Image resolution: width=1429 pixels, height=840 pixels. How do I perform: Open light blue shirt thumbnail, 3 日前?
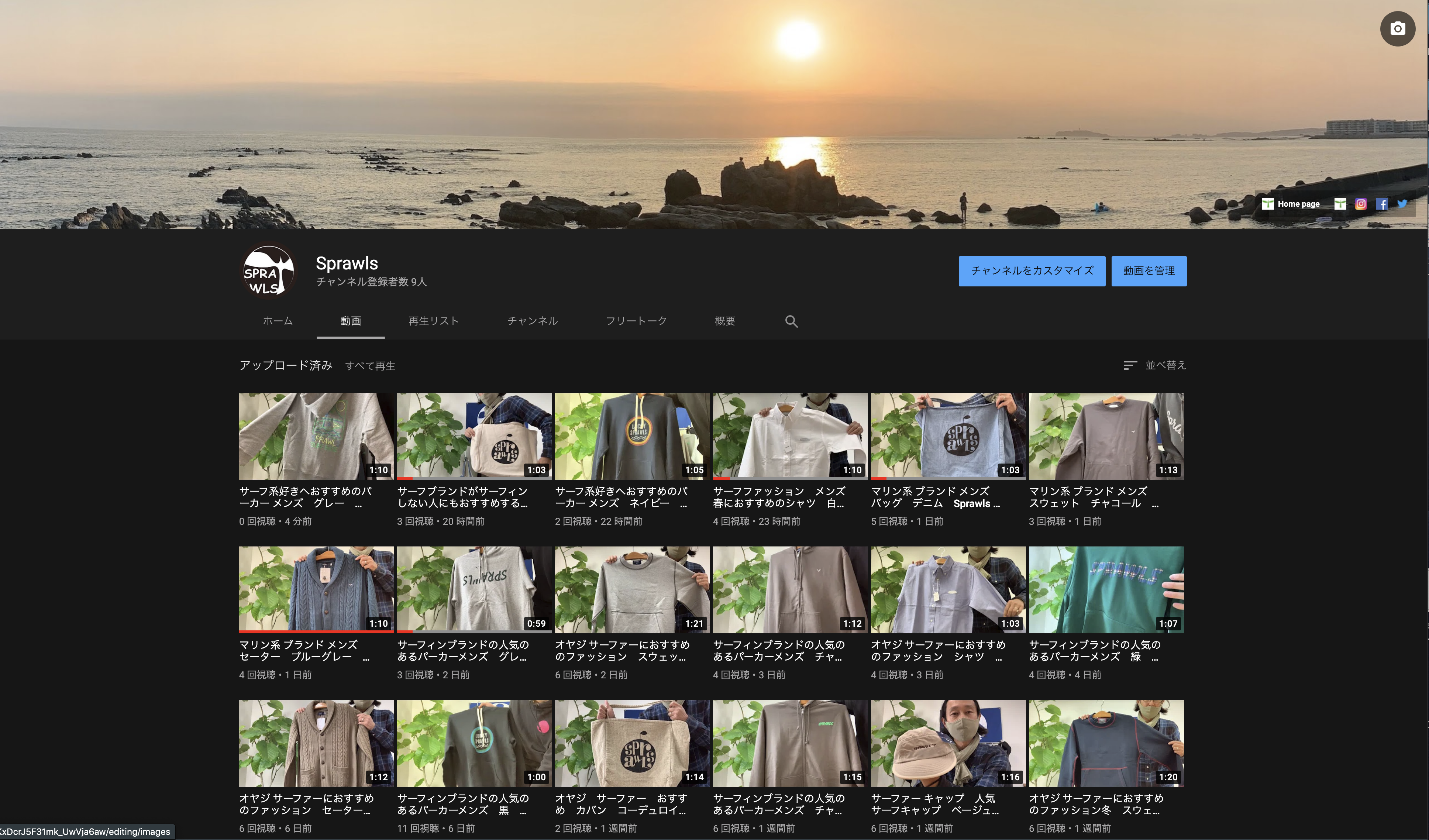[948, 590]
